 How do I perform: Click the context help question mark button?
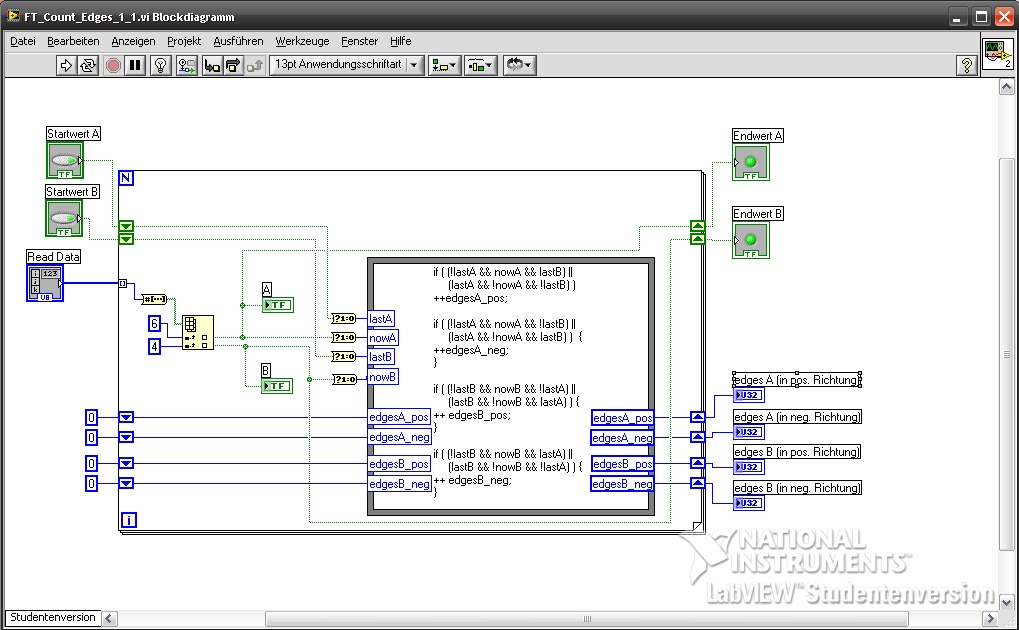tap(966, 65)
